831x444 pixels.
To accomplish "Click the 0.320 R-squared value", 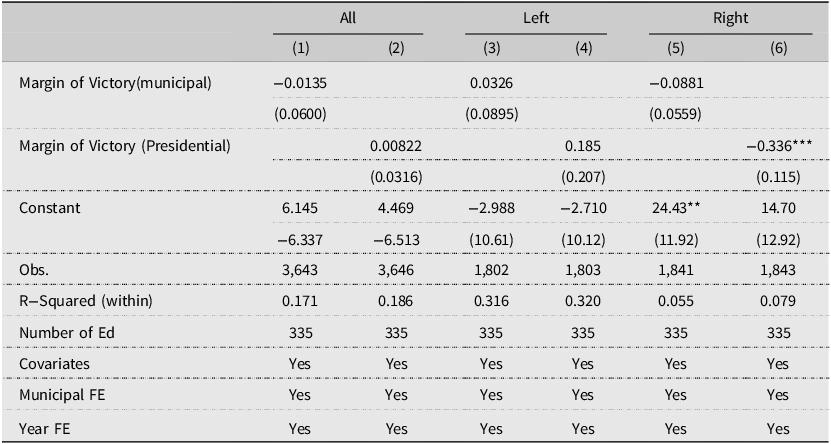I will [583, 301].
